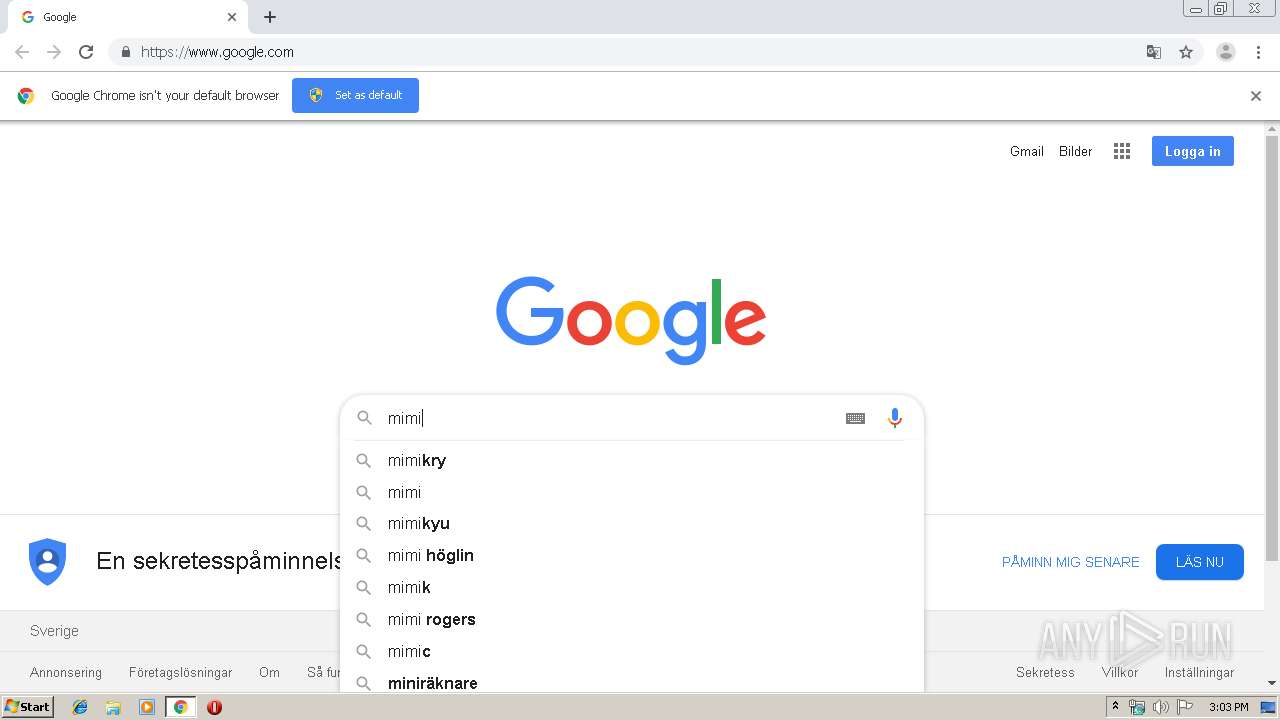
Task: Open the Chrome three-dot menu
Action: pyautogui.click(x=1258, y=52)
